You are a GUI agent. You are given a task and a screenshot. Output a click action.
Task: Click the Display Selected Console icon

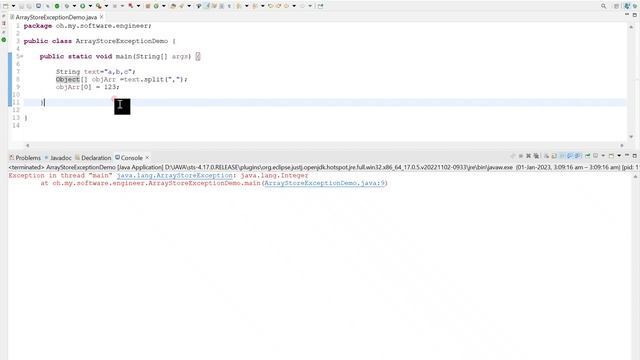(596, 156)
